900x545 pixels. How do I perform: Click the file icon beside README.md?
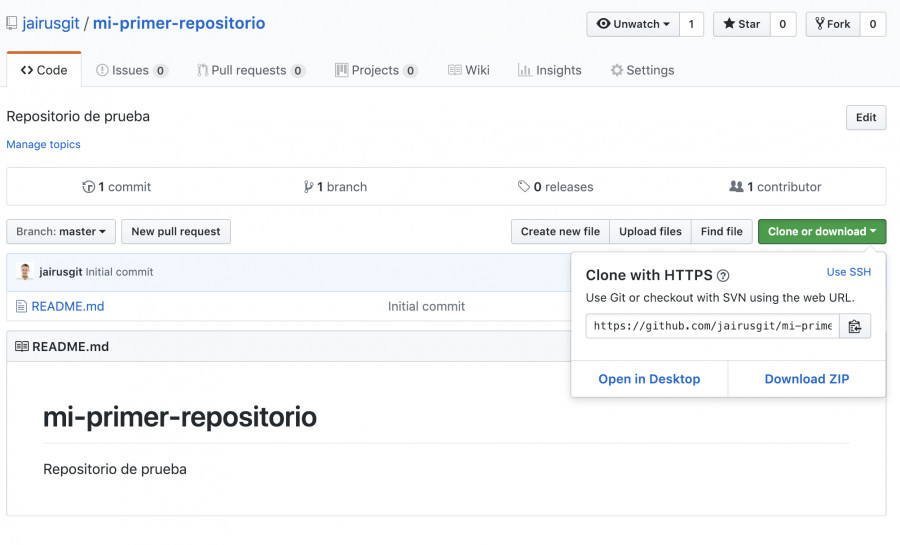[21, 306]
